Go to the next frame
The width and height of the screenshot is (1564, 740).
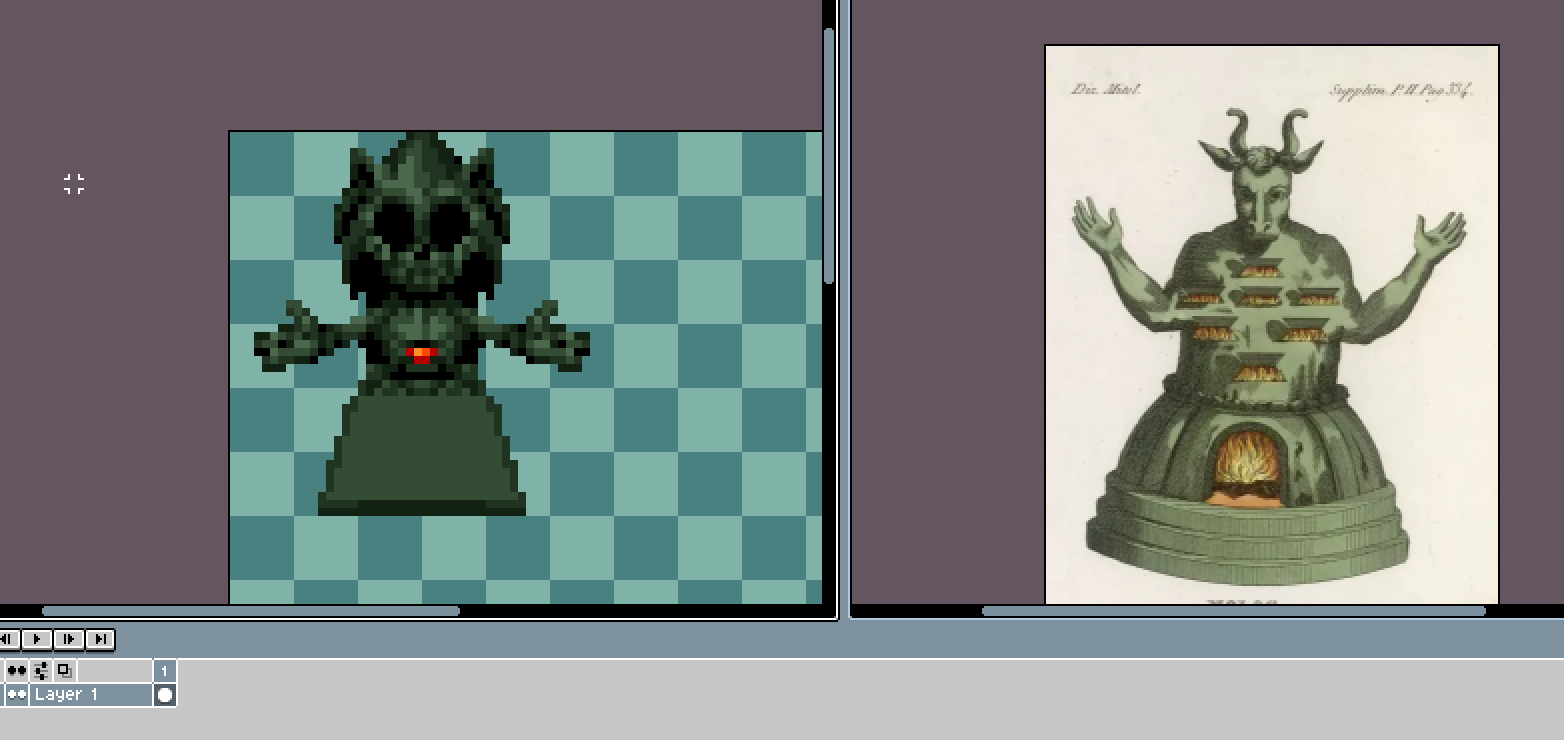[68, 639]
